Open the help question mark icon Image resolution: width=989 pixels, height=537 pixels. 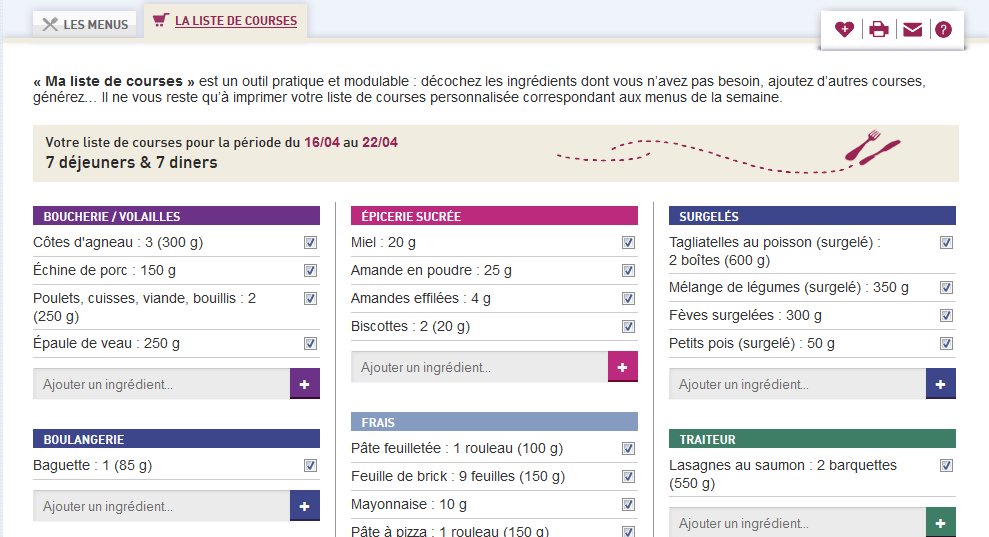point(942,29)
